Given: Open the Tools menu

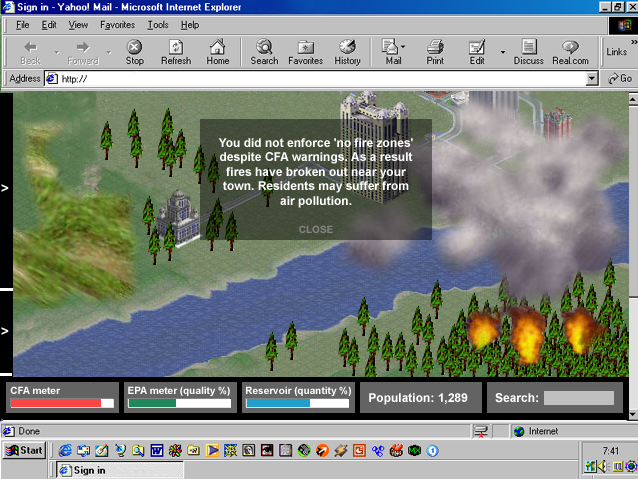Looking at the screenshot, I should 158,25.
